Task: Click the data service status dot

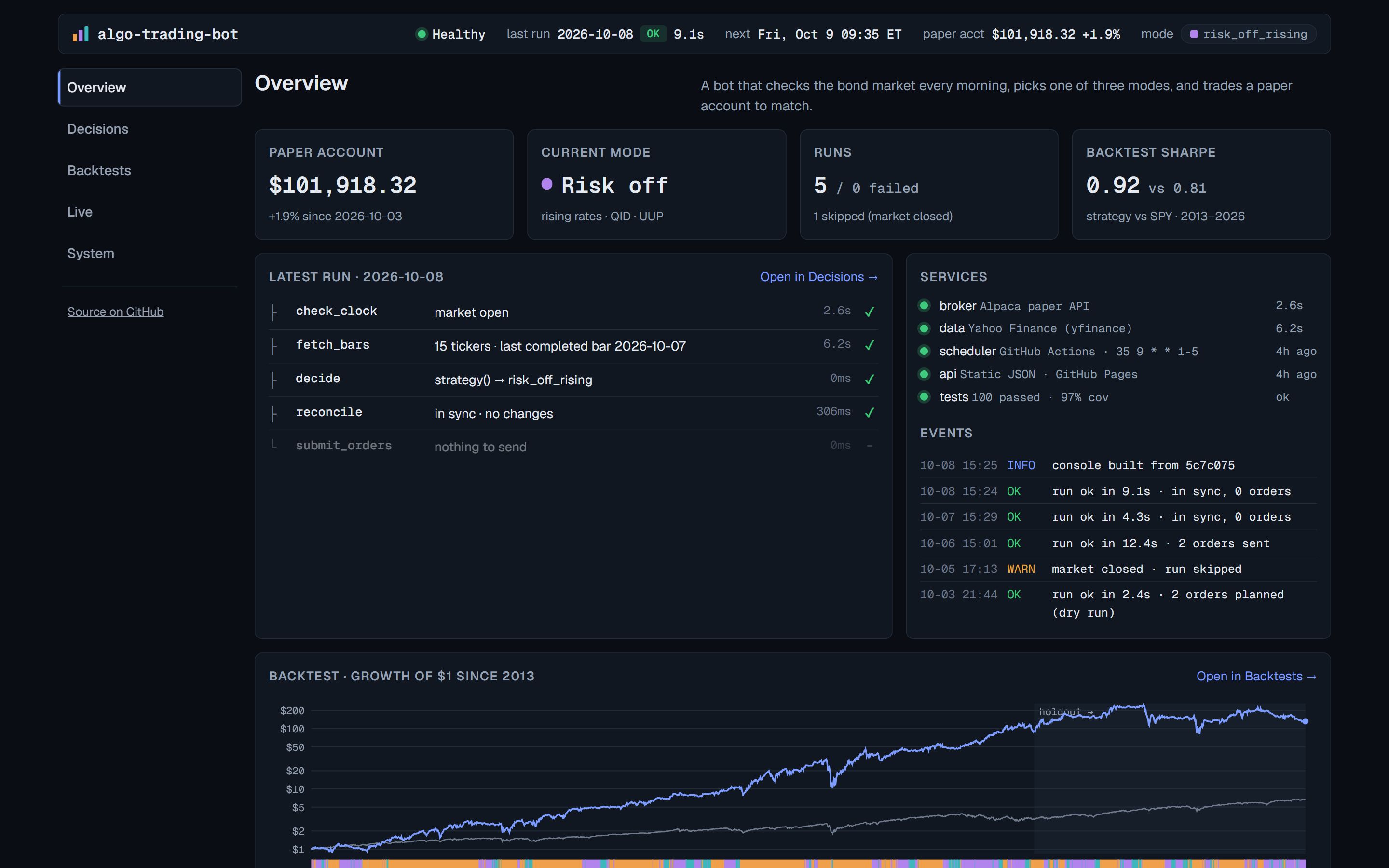Action: 924,328
